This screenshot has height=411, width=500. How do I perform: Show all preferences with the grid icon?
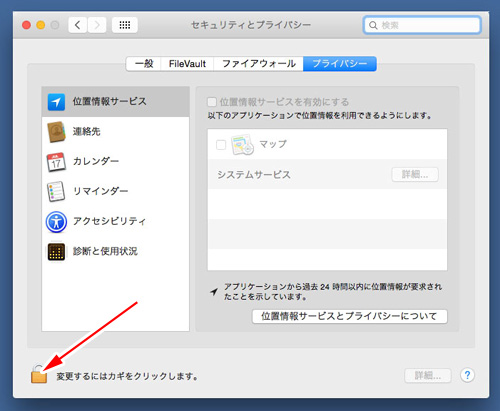125,25
